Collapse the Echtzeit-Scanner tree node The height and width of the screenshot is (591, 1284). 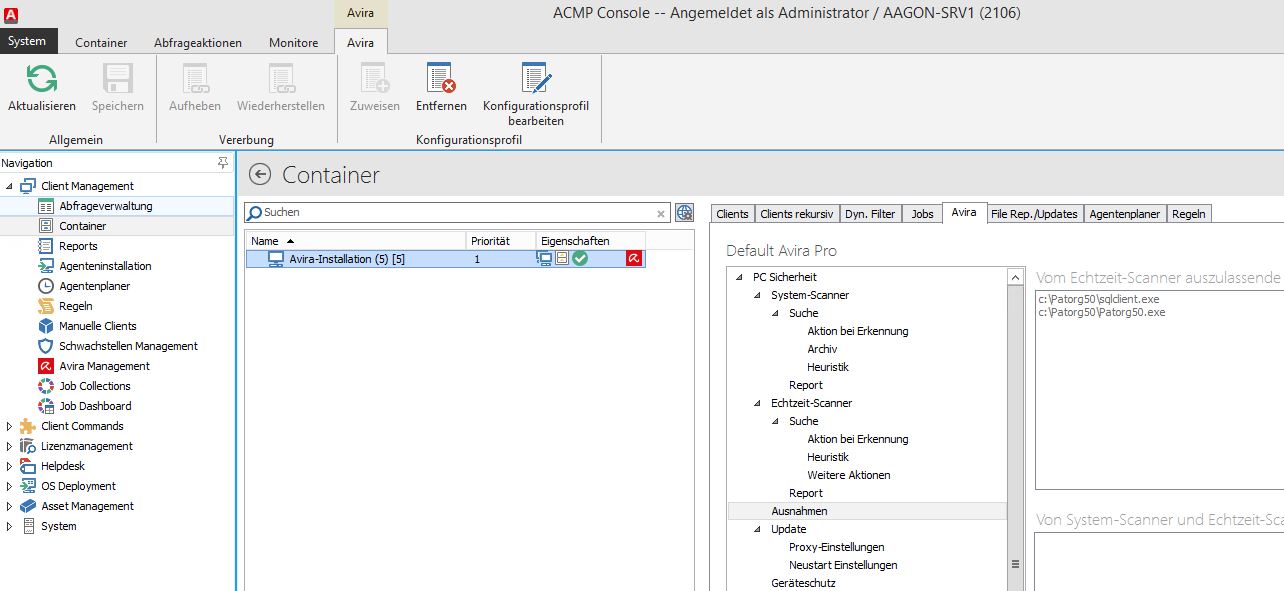pos(757,403)
